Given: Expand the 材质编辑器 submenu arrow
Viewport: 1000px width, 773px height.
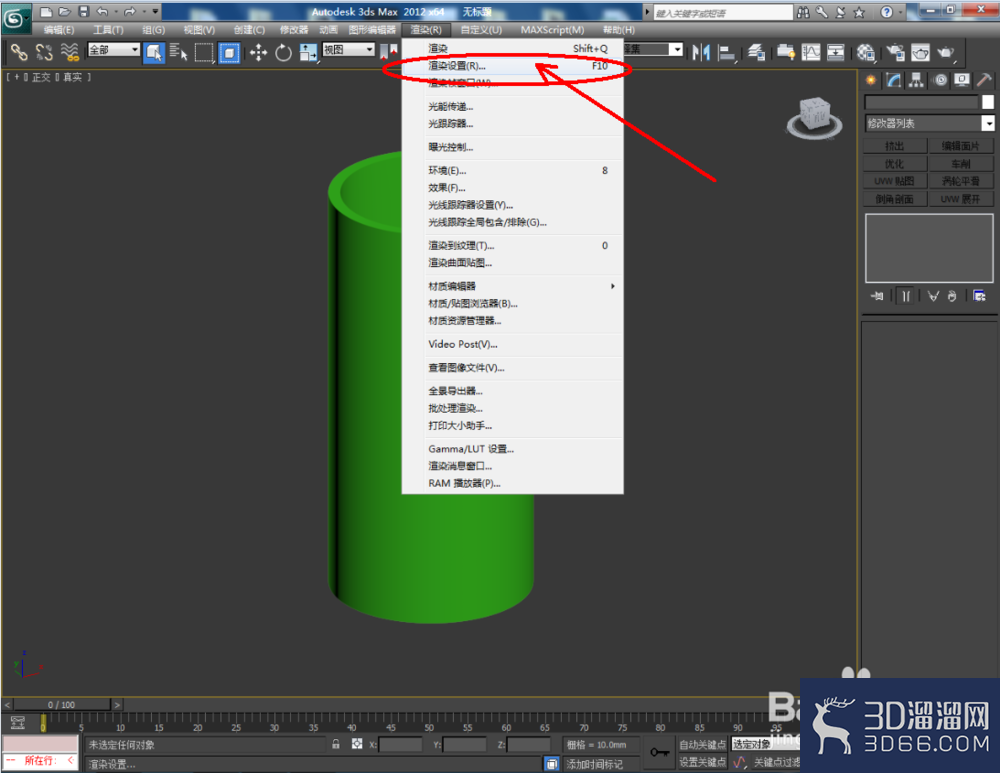Looking at the screenshot, I should coord(613,286).
